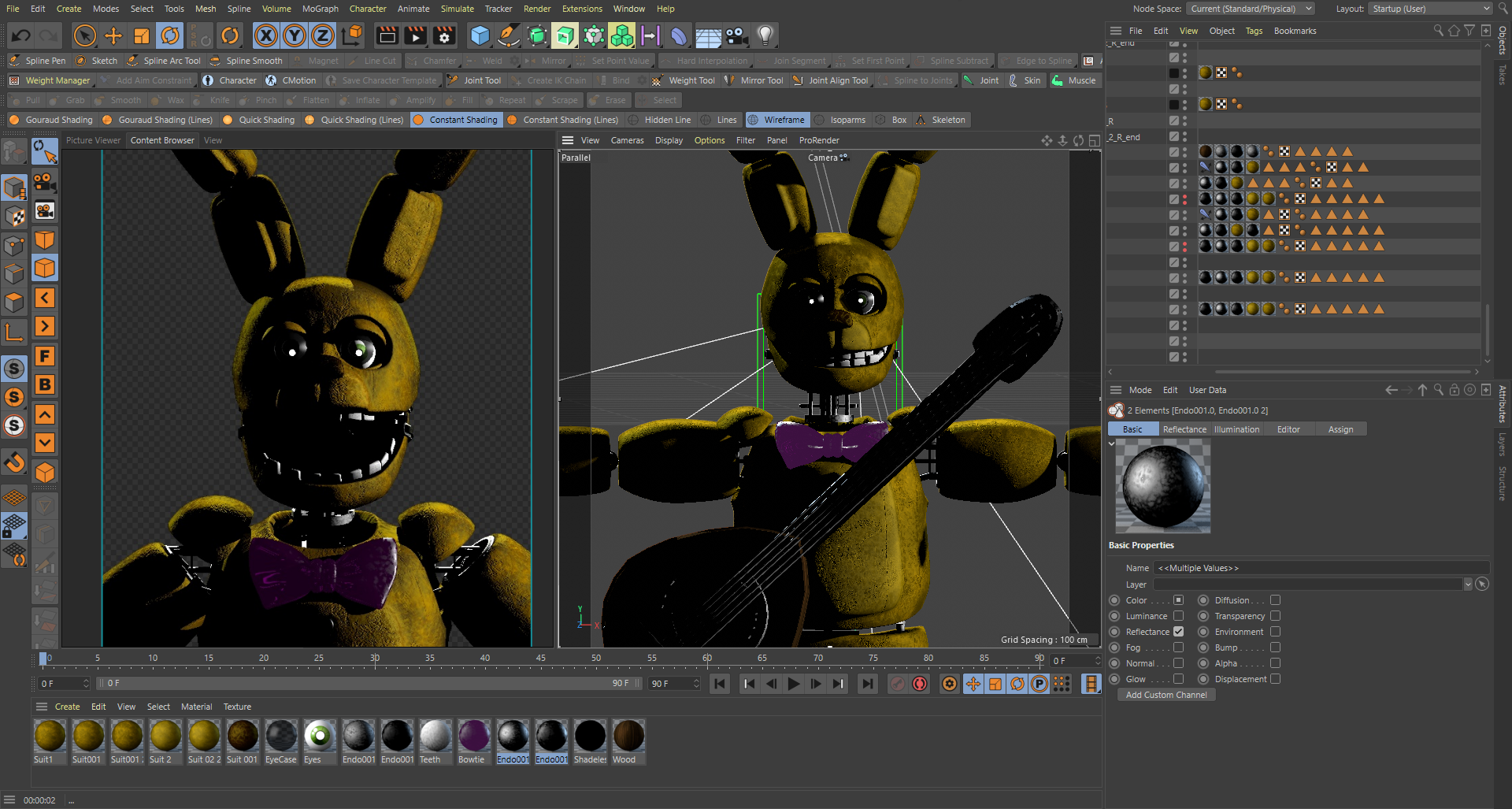Collapse the material preview expander

[x=1112, y=444]
